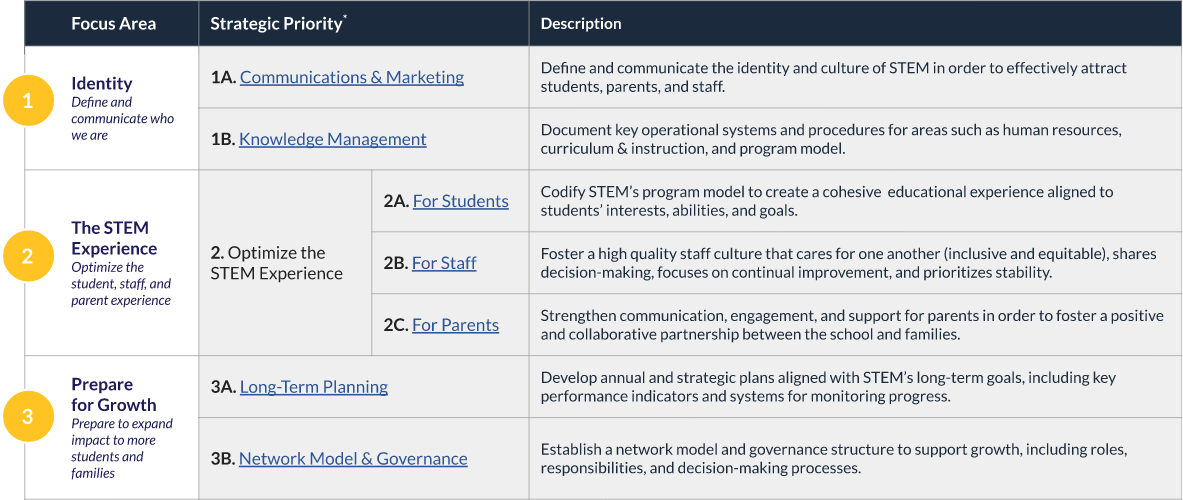Go to the Long-Term Planning link

(x=313, y=386)
